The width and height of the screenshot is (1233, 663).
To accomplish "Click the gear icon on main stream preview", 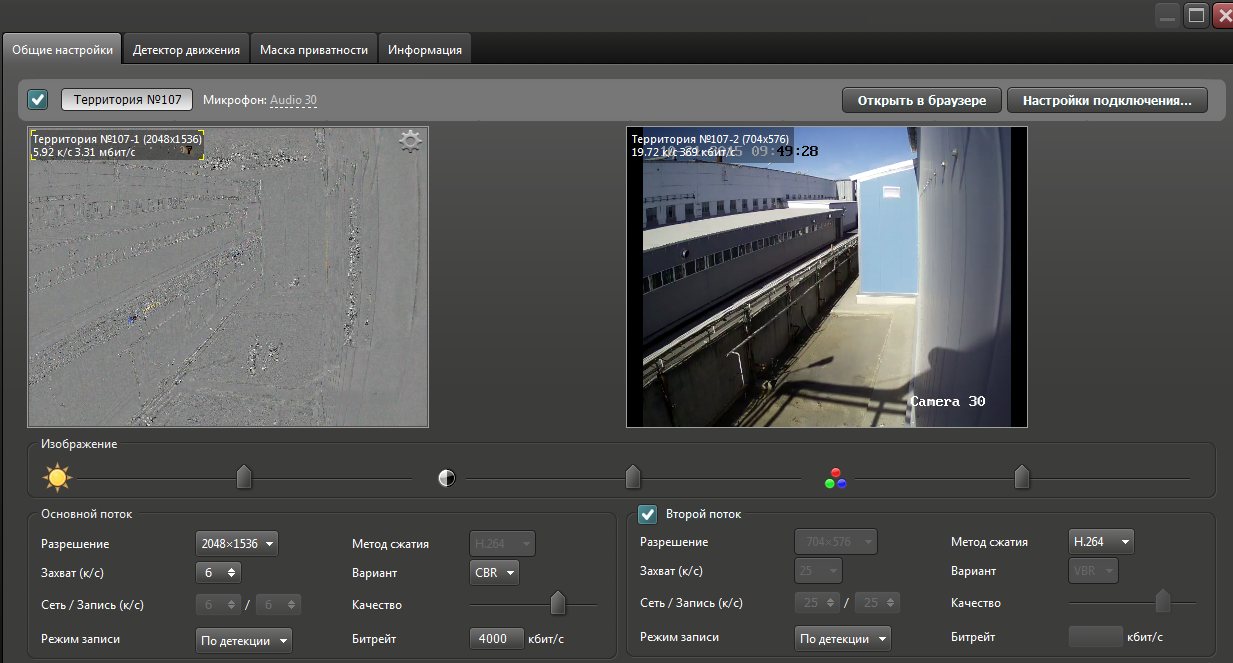I will tap(410, 142).
